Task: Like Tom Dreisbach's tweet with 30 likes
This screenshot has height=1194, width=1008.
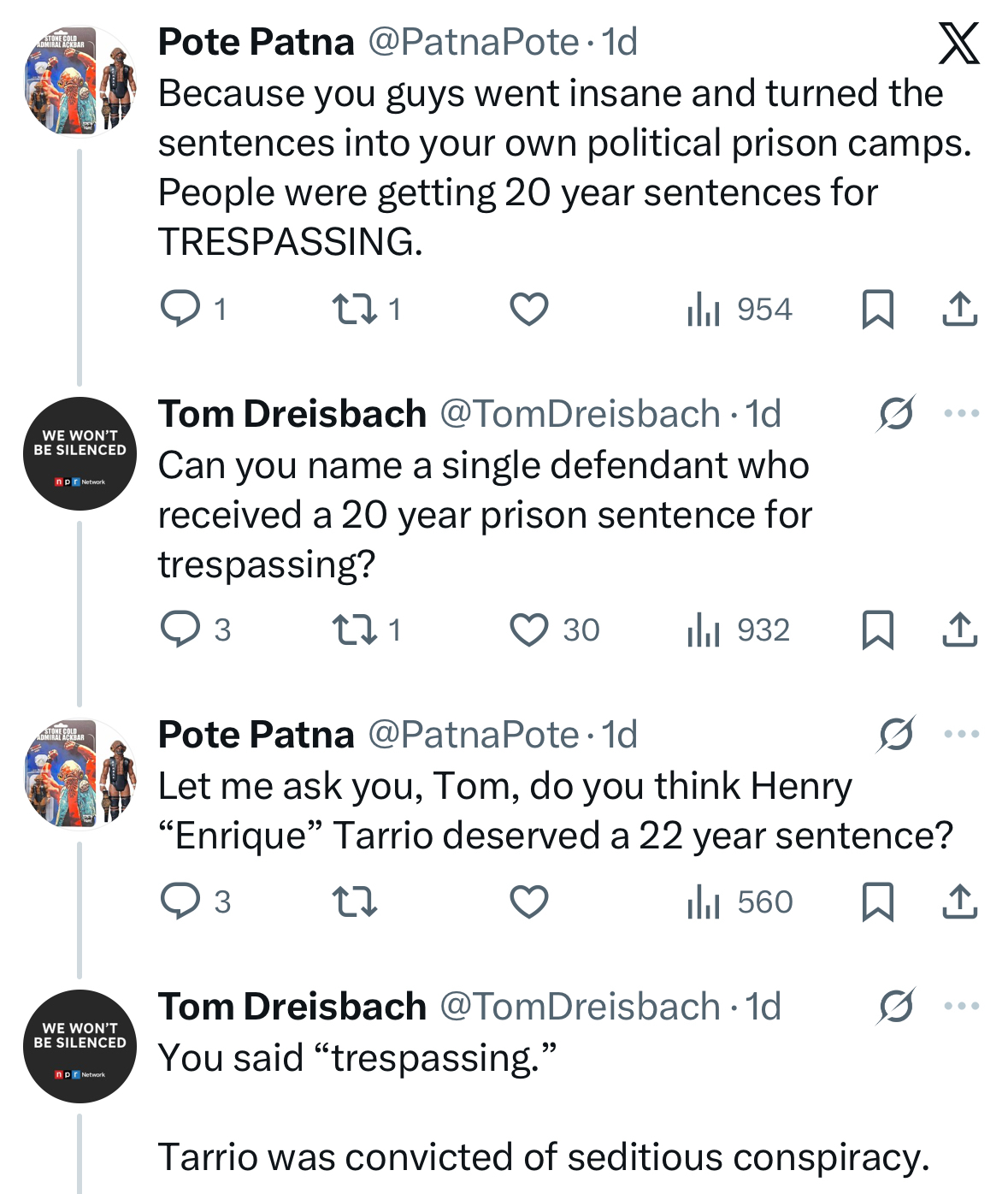Action: coord(528,630)
